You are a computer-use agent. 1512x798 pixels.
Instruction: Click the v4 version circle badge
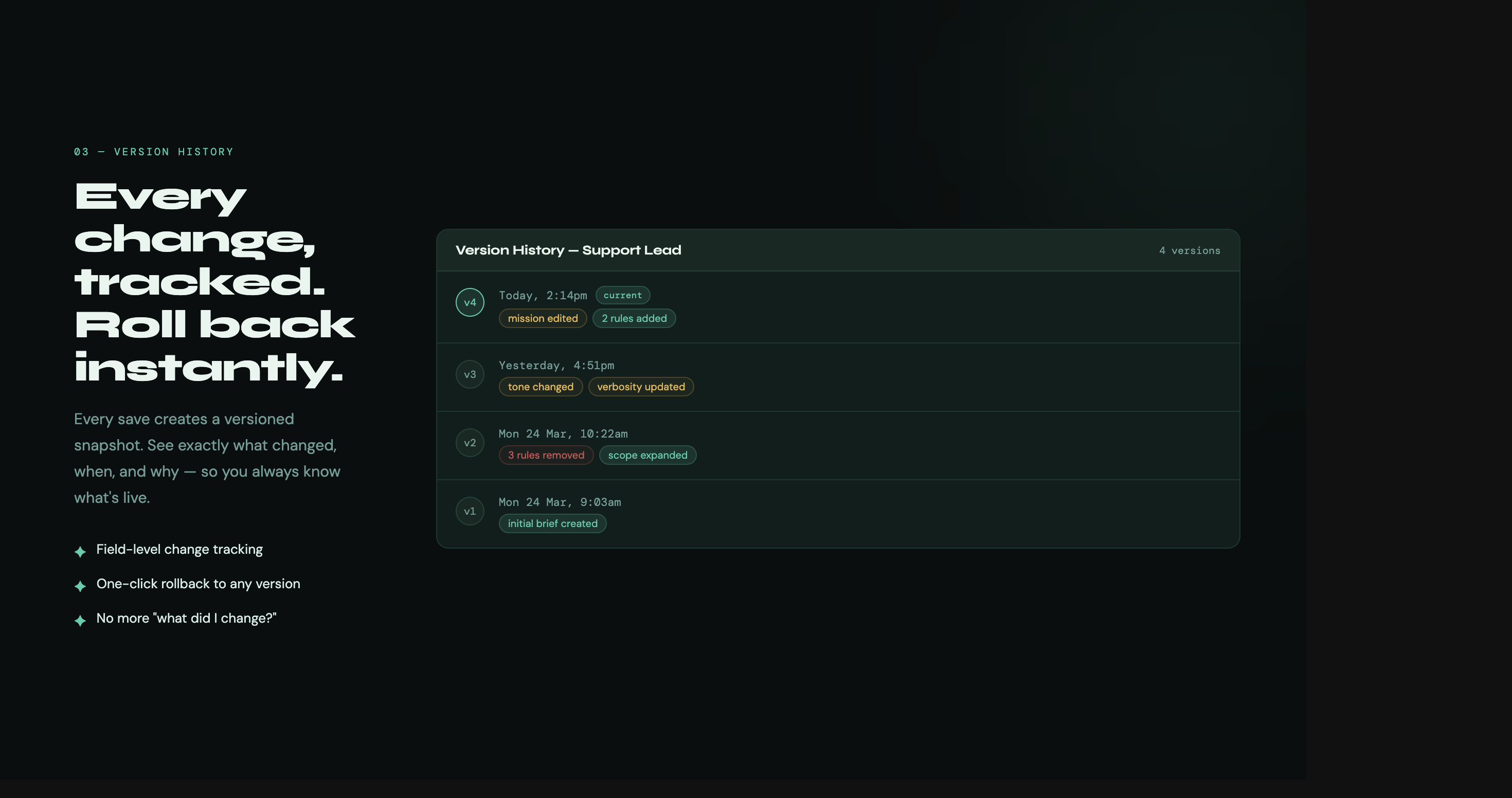pos(470,302)
